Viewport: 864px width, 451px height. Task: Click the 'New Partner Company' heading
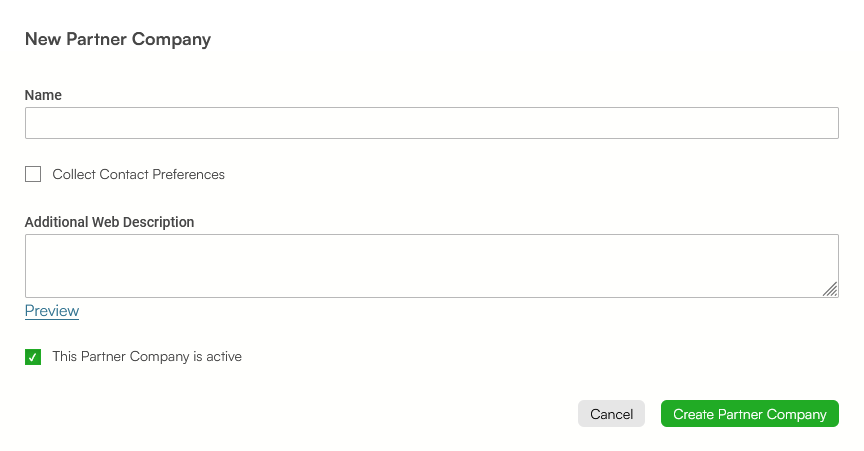click(x=118, y=39)
